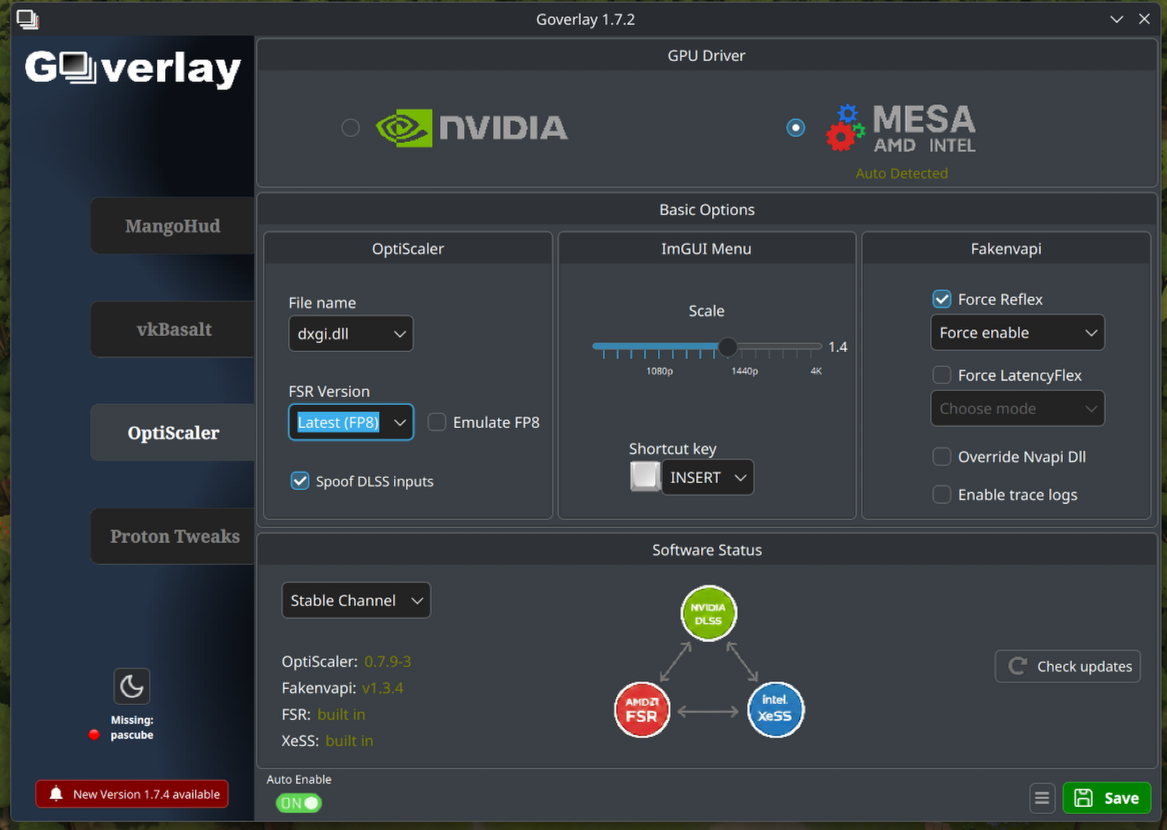Open the Choose mode dropdown
Image resolution: width=1167 pixels, height=830 pixels.
click(x=1017, y=409)
